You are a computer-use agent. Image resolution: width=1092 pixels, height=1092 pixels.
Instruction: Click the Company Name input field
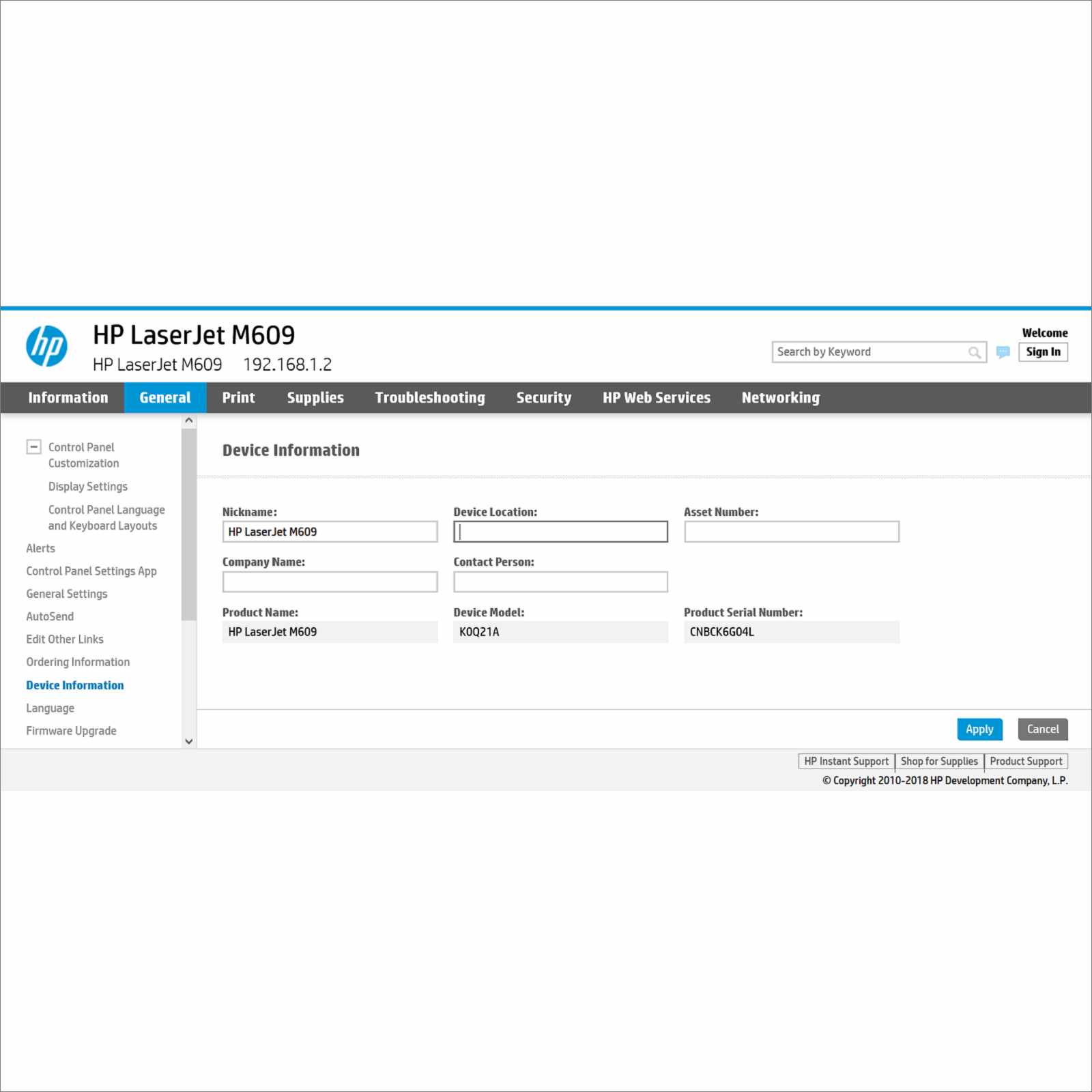coord(330,582)
